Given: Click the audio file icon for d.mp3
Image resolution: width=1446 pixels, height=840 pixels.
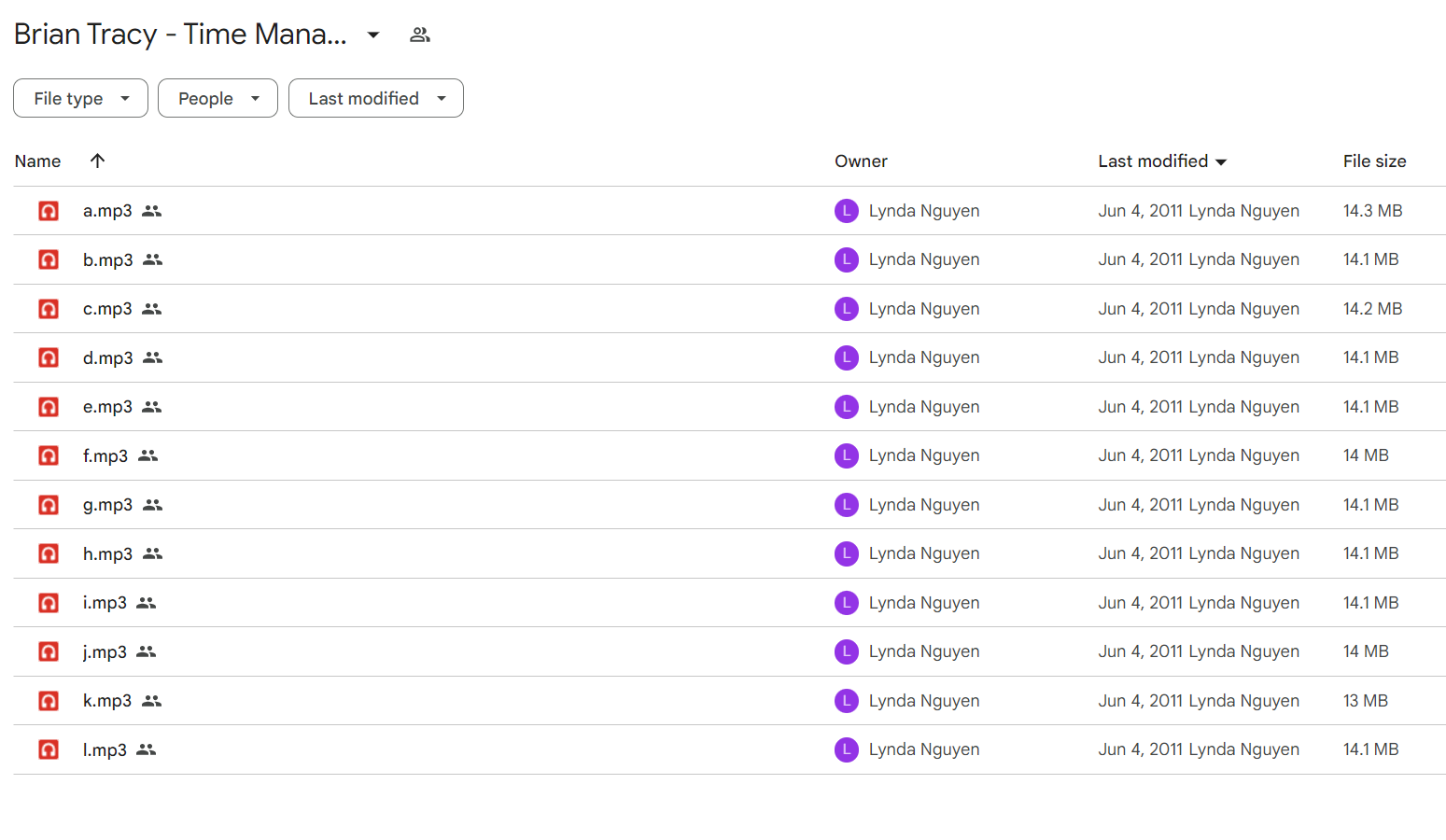Looking at the screenshot, I should 49,357.
